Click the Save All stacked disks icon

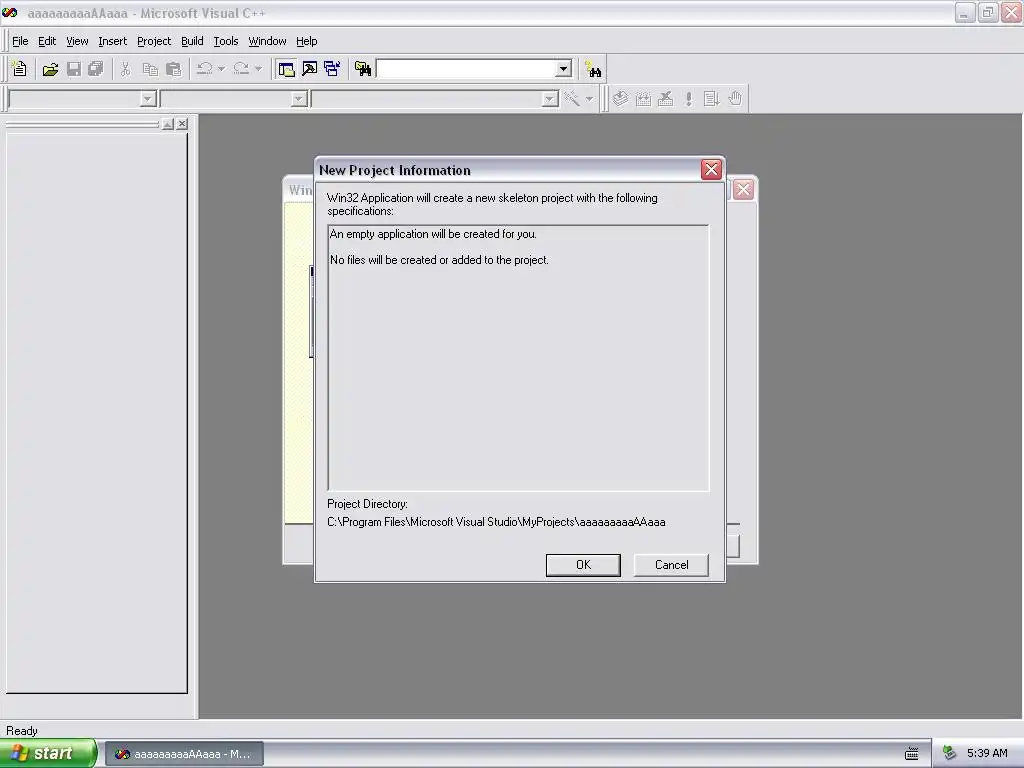[x=96, y=69]
